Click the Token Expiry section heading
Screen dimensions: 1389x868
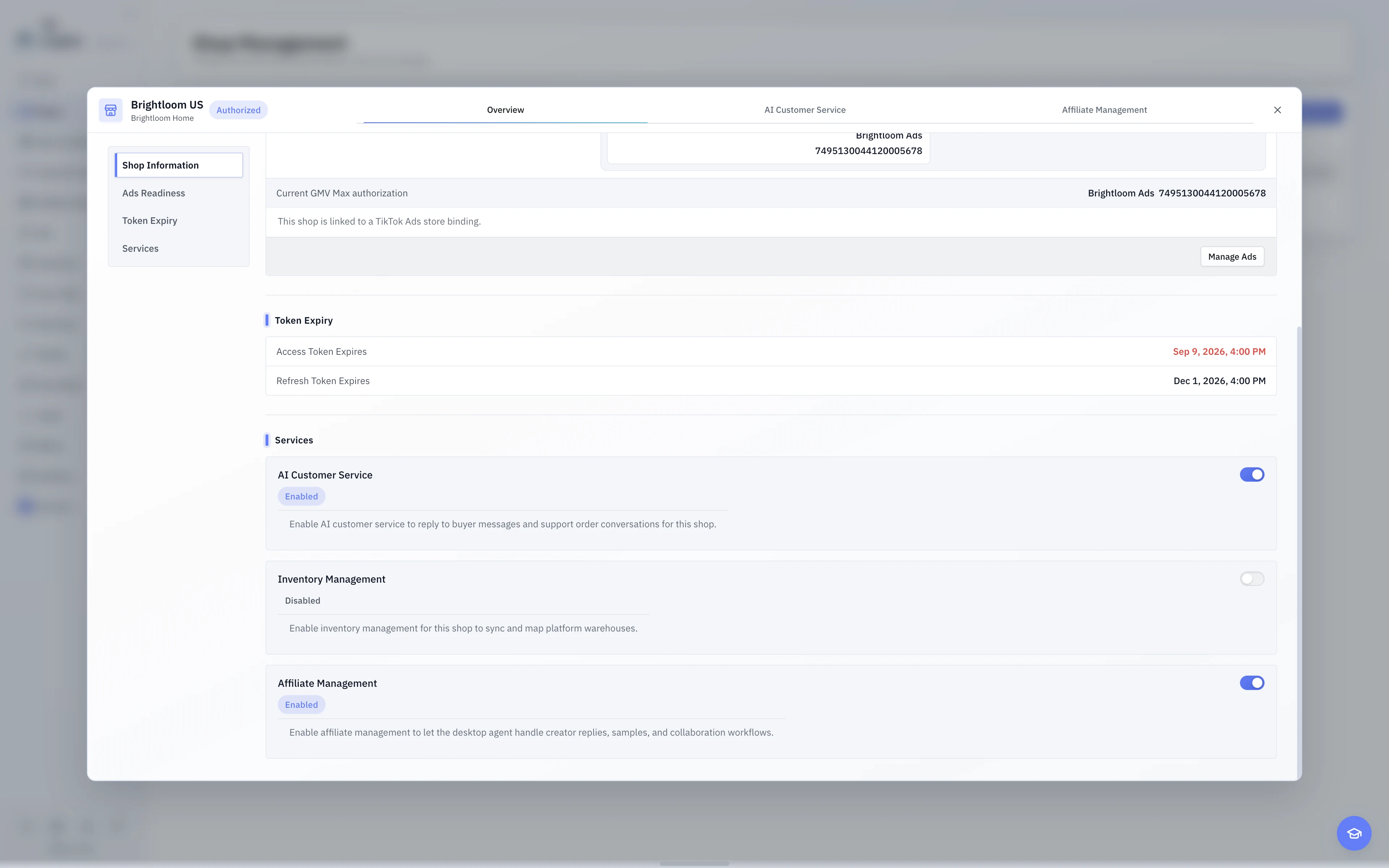[x=303, y=320]
